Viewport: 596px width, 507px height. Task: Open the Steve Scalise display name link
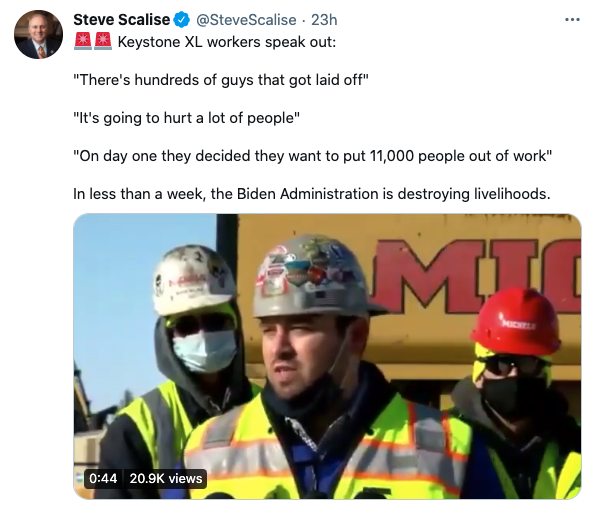click(x=122, y=20)
